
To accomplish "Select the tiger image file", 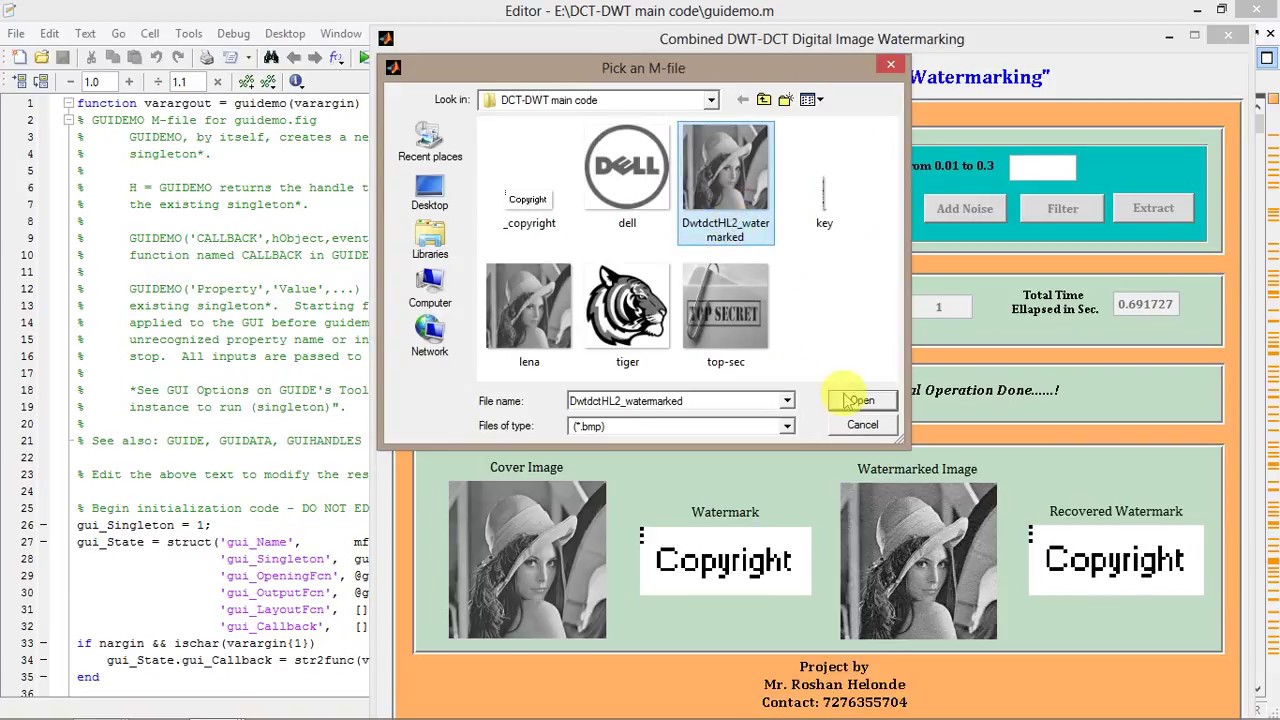I will click(627, 317).
